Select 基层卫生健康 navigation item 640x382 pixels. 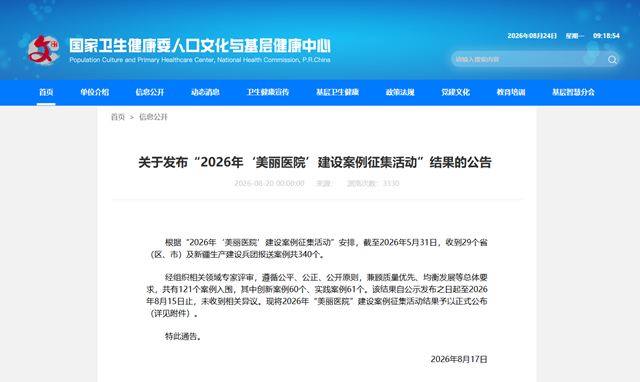pyautogui.click(x=338, y=92)
